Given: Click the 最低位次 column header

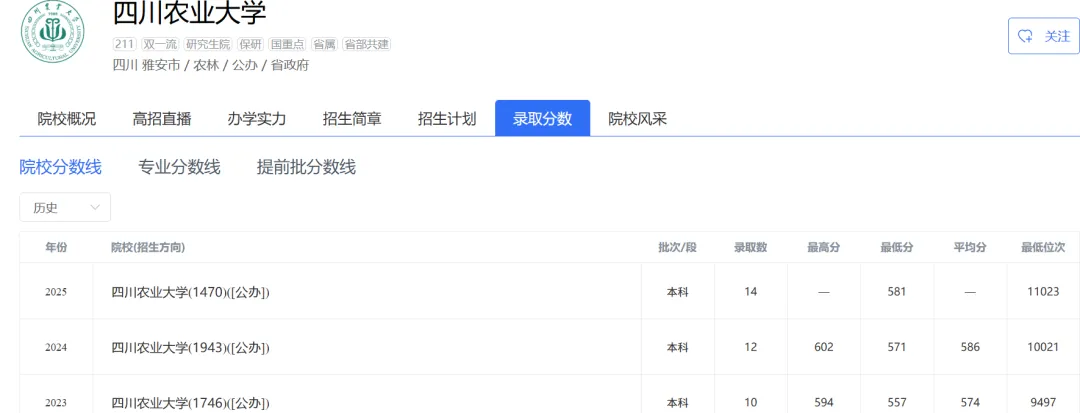Looking at the screenshot, I should point(1043,247).
